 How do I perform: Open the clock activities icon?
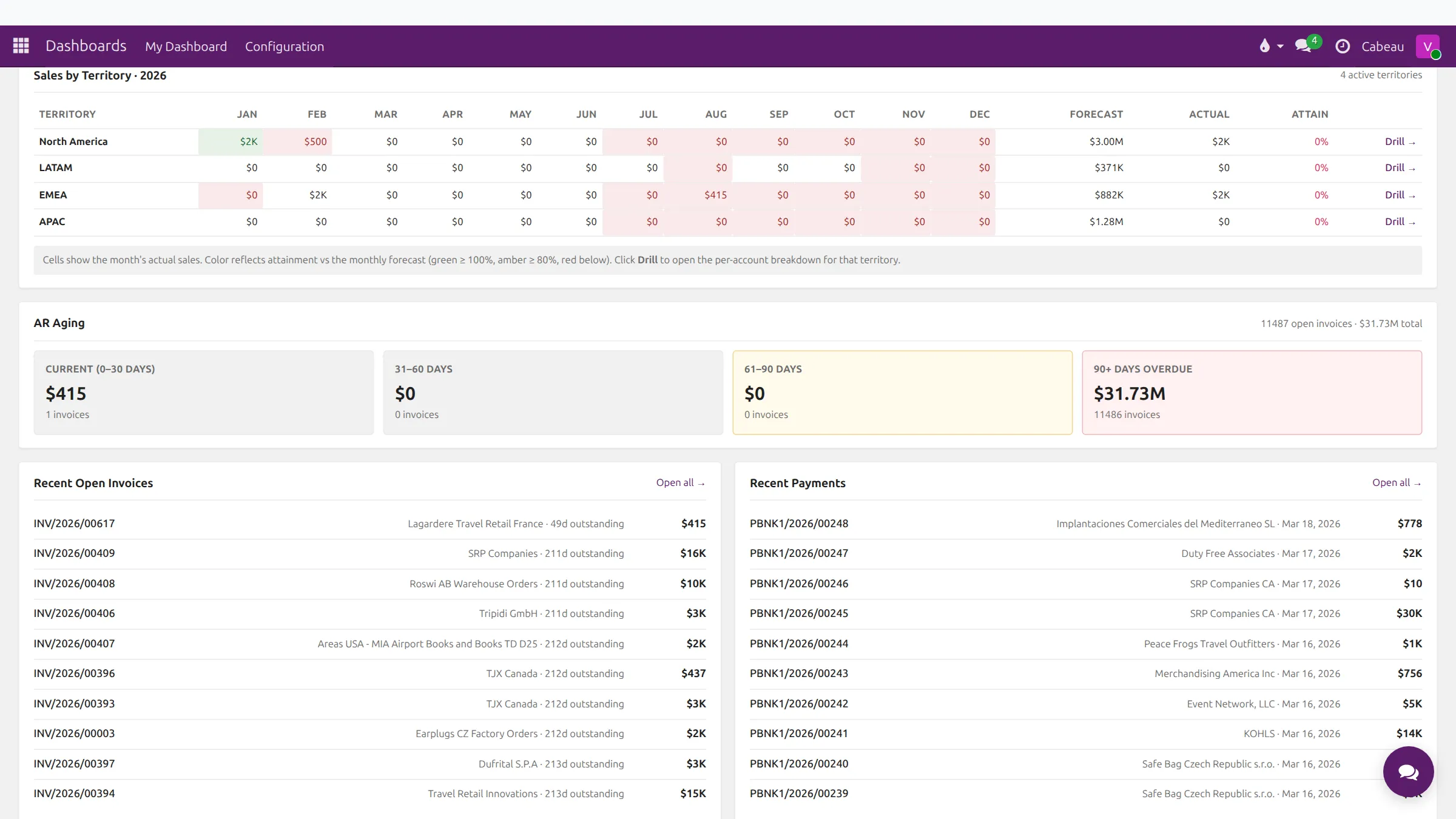(1343, 46)
